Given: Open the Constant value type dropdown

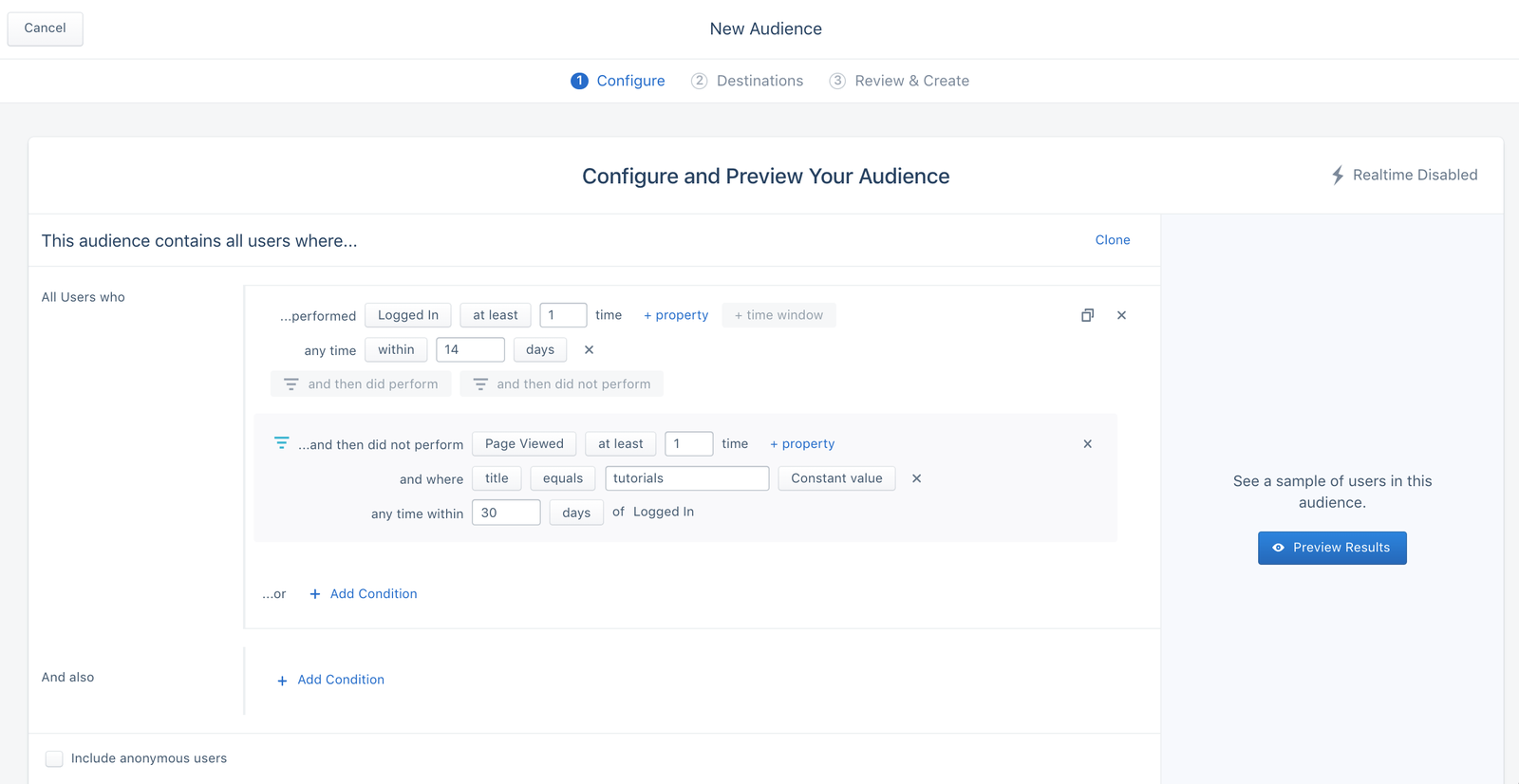Looking at the screenshot, I should click(836, 478).
